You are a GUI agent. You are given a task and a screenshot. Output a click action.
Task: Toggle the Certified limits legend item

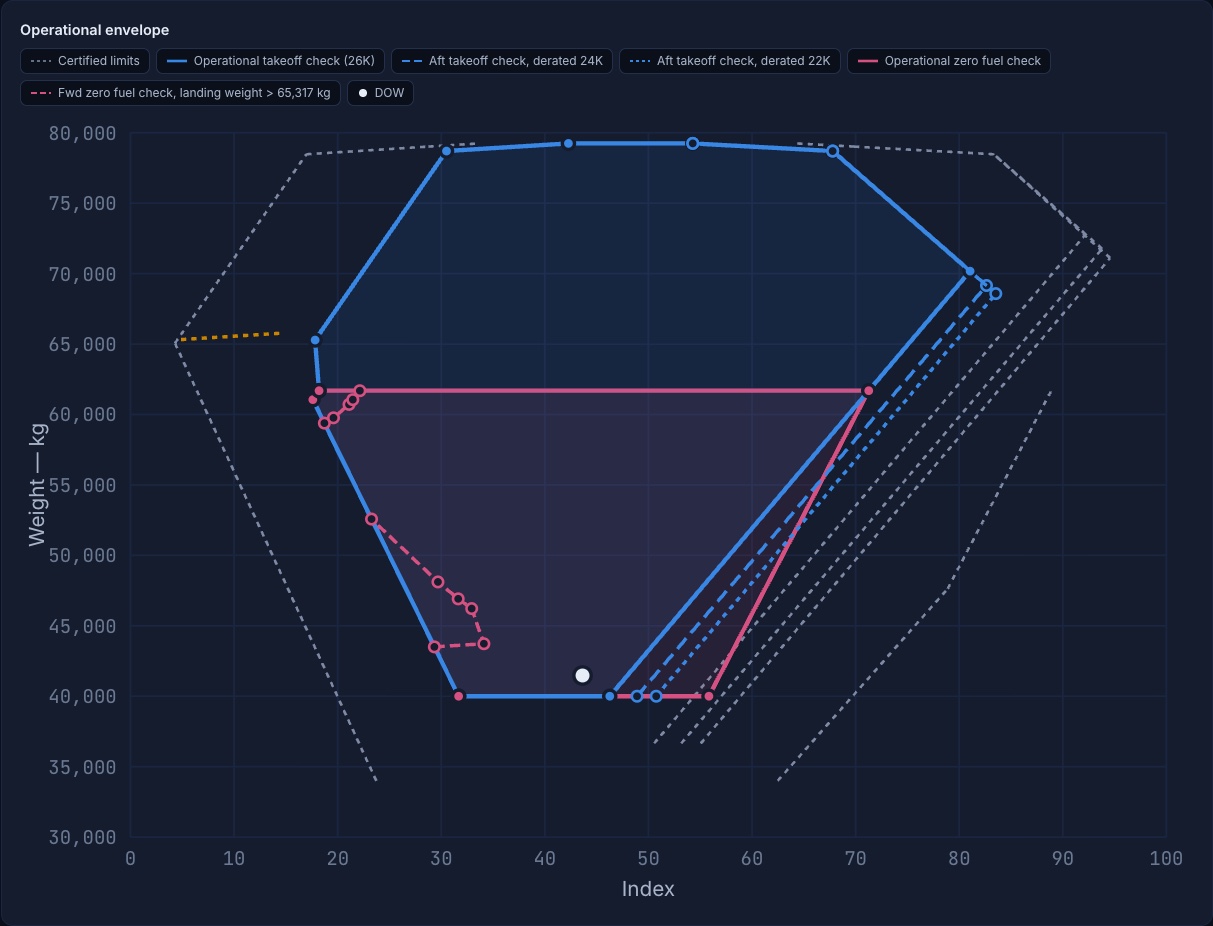pos(85,61)
